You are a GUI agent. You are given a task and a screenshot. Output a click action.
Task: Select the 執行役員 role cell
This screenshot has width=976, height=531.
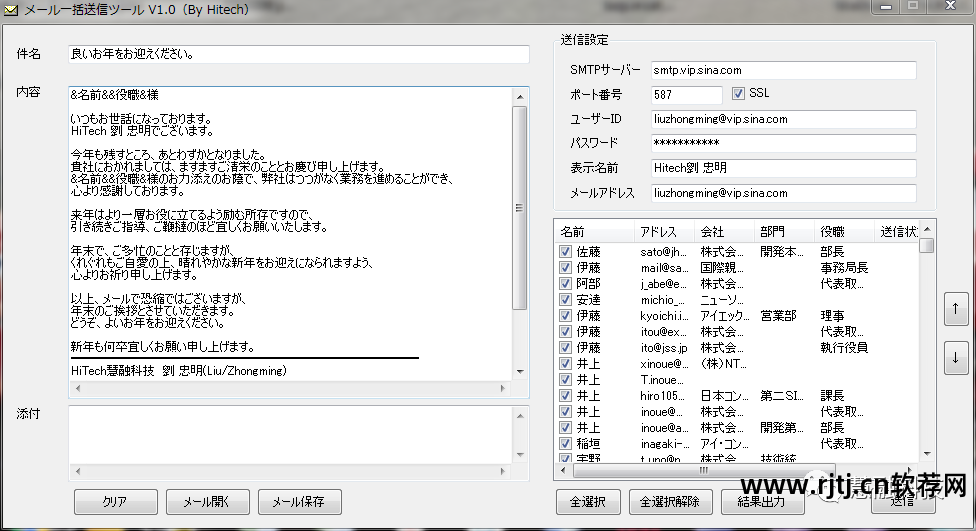tap(844, 347)
